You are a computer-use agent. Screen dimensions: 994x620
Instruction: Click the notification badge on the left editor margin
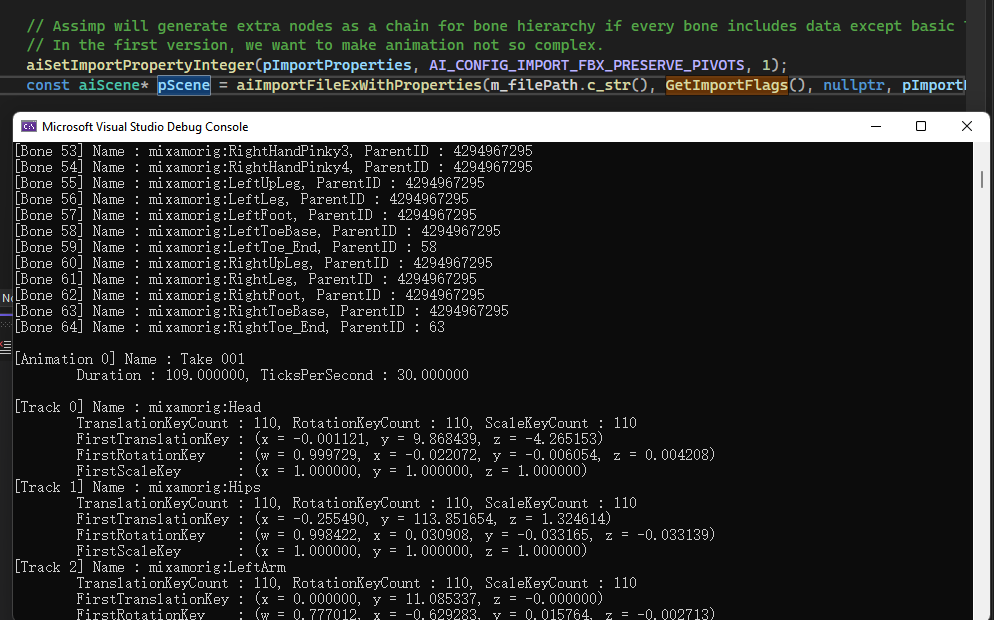(6, 298)
